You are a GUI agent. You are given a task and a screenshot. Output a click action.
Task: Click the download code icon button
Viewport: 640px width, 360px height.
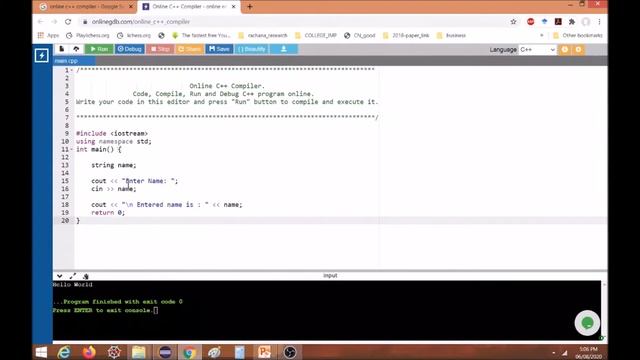284,49
